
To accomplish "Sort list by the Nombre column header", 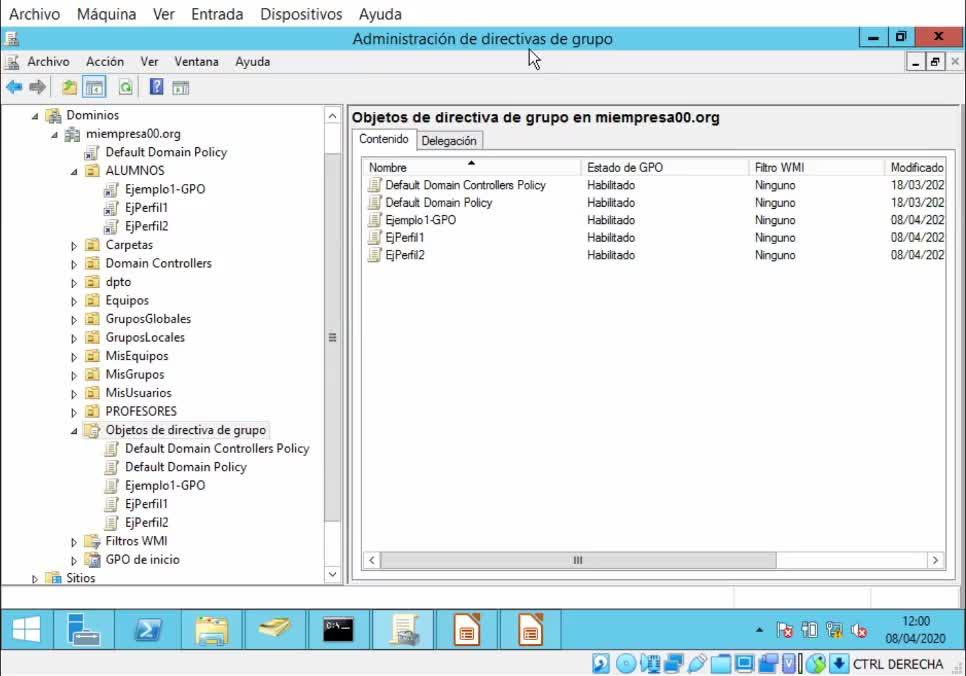I will [x=472, y=167].
